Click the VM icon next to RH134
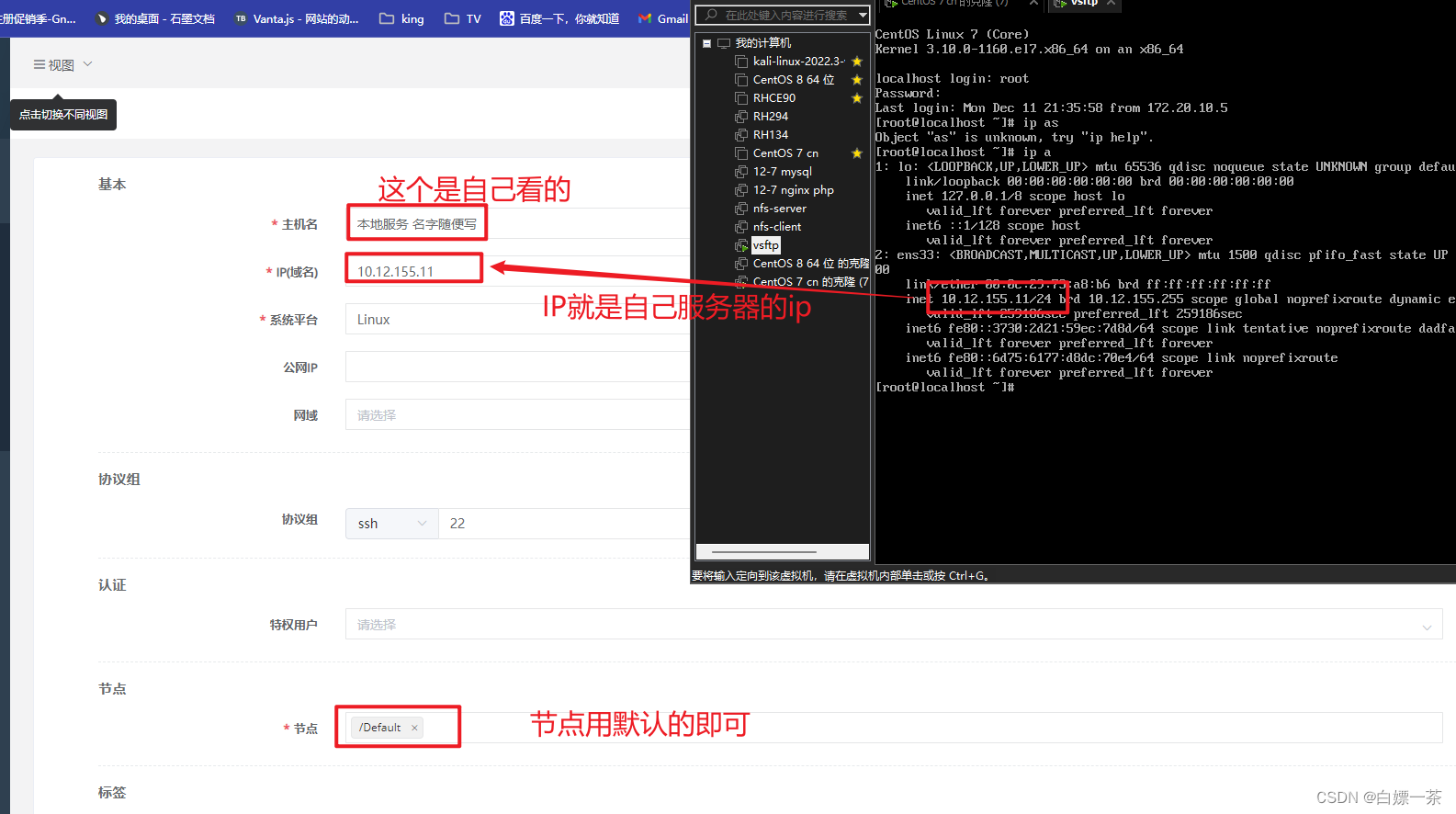 (741, 135)
